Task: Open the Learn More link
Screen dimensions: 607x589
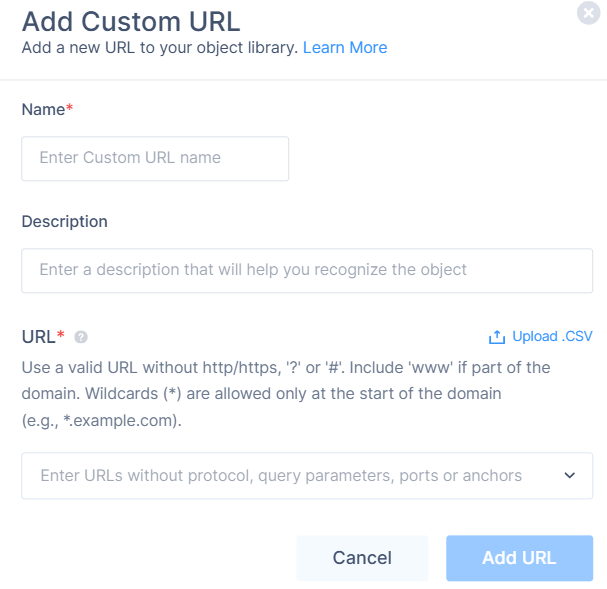Action: tap(345, 47)
